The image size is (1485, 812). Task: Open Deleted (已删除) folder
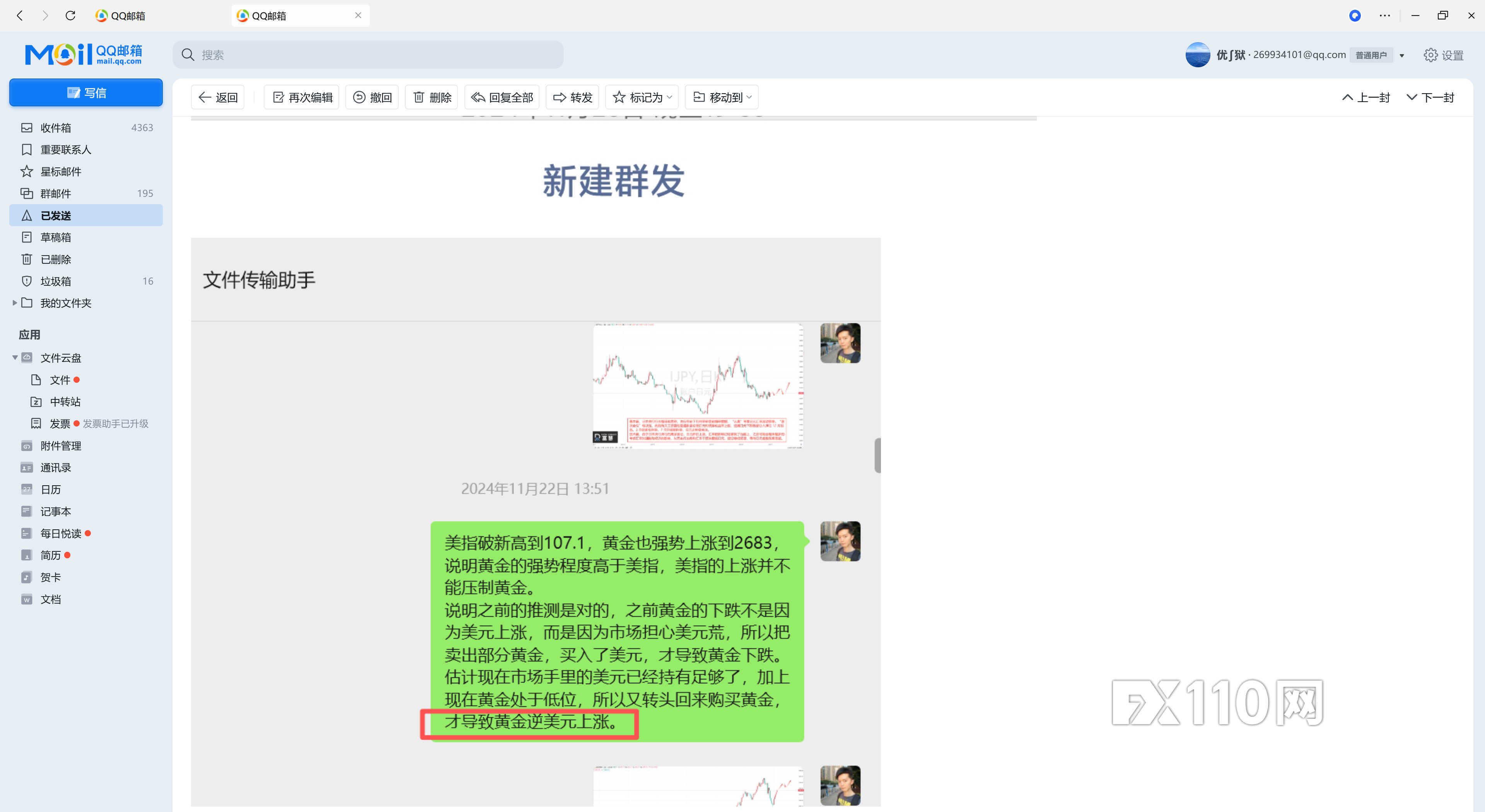tap(86, 259)
